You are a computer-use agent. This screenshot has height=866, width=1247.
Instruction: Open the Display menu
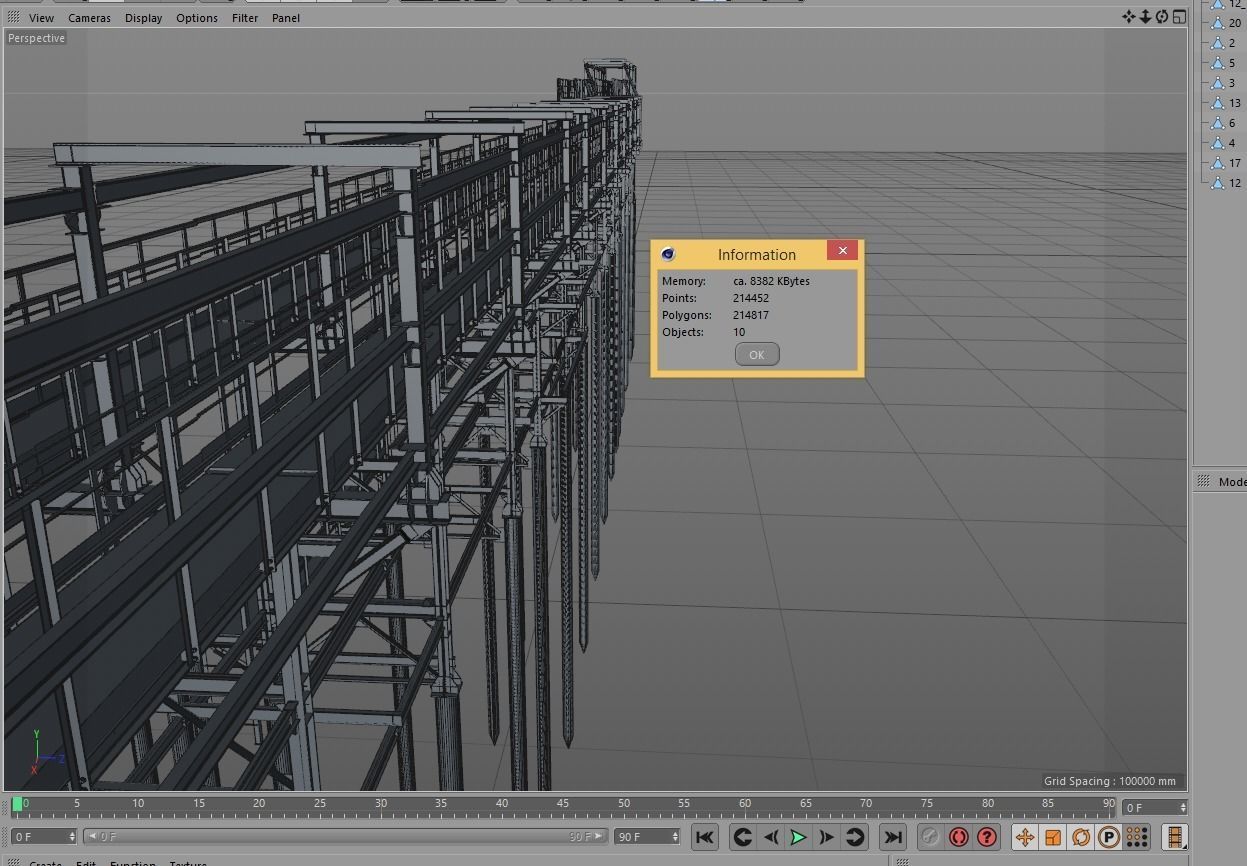tap(143, 18)
